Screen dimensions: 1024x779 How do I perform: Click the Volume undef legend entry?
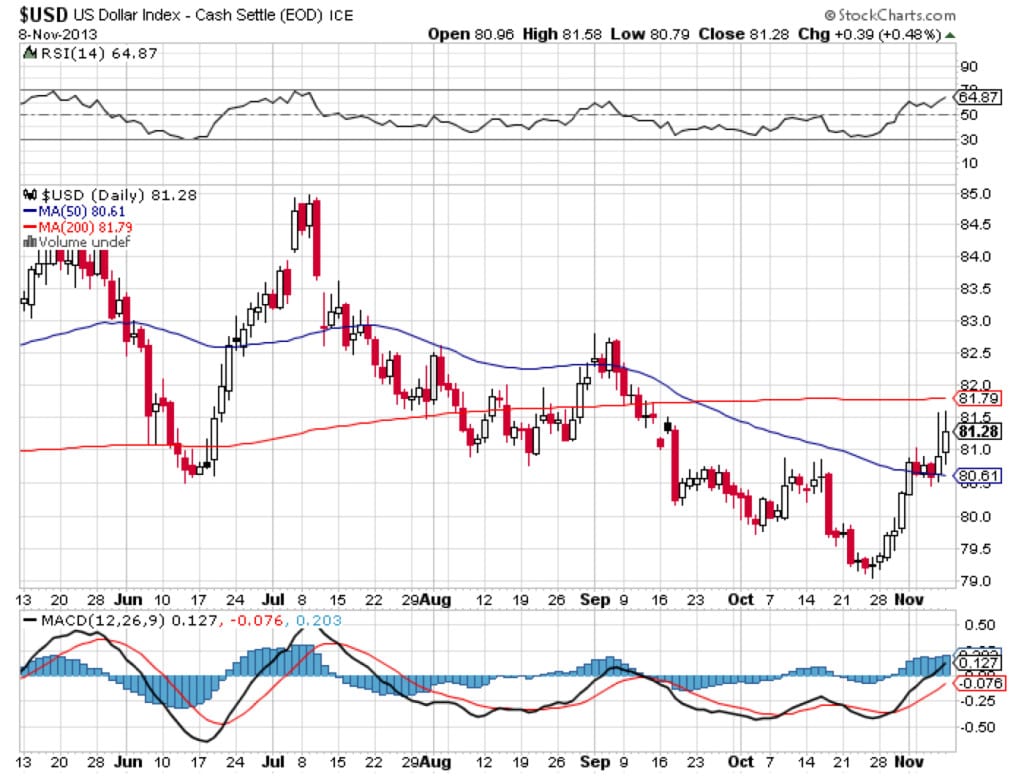tap(84, 242)
